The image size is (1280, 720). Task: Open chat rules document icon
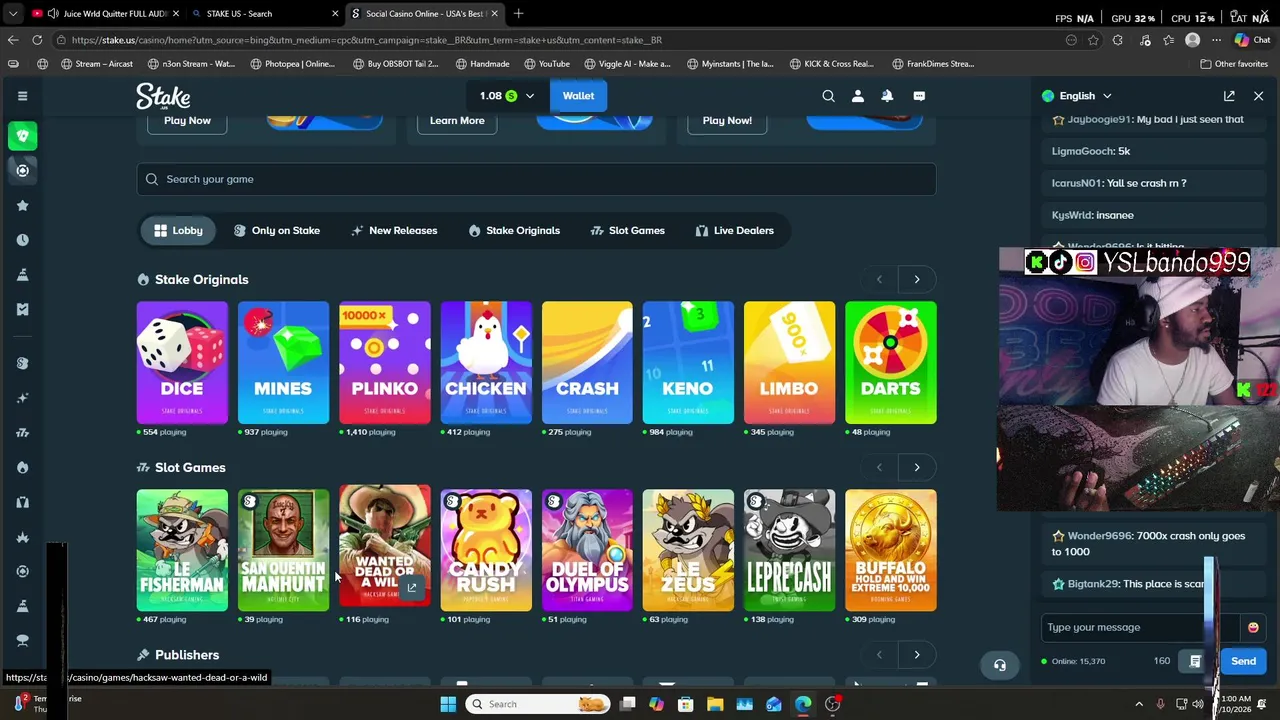pyautogui.click(x=1195, y=661)
